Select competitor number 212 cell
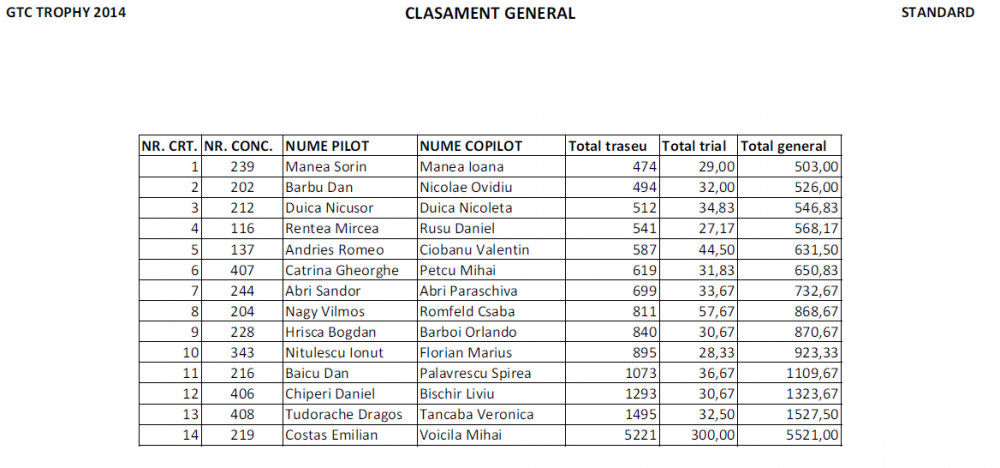Image resolution: width=1000 pixels, height=468 pixels. pyautogui.click(x=243, y=208)
